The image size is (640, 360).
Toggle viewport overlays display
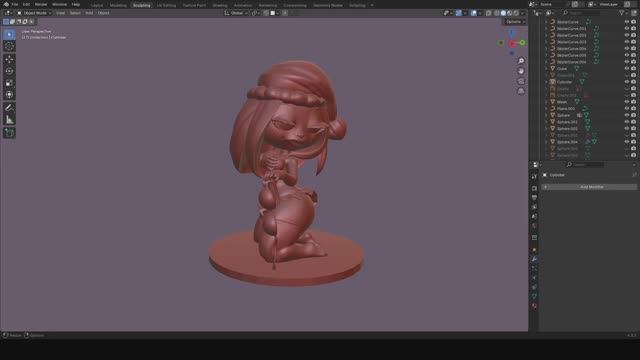pyautogui.click(x=473, y=13)
